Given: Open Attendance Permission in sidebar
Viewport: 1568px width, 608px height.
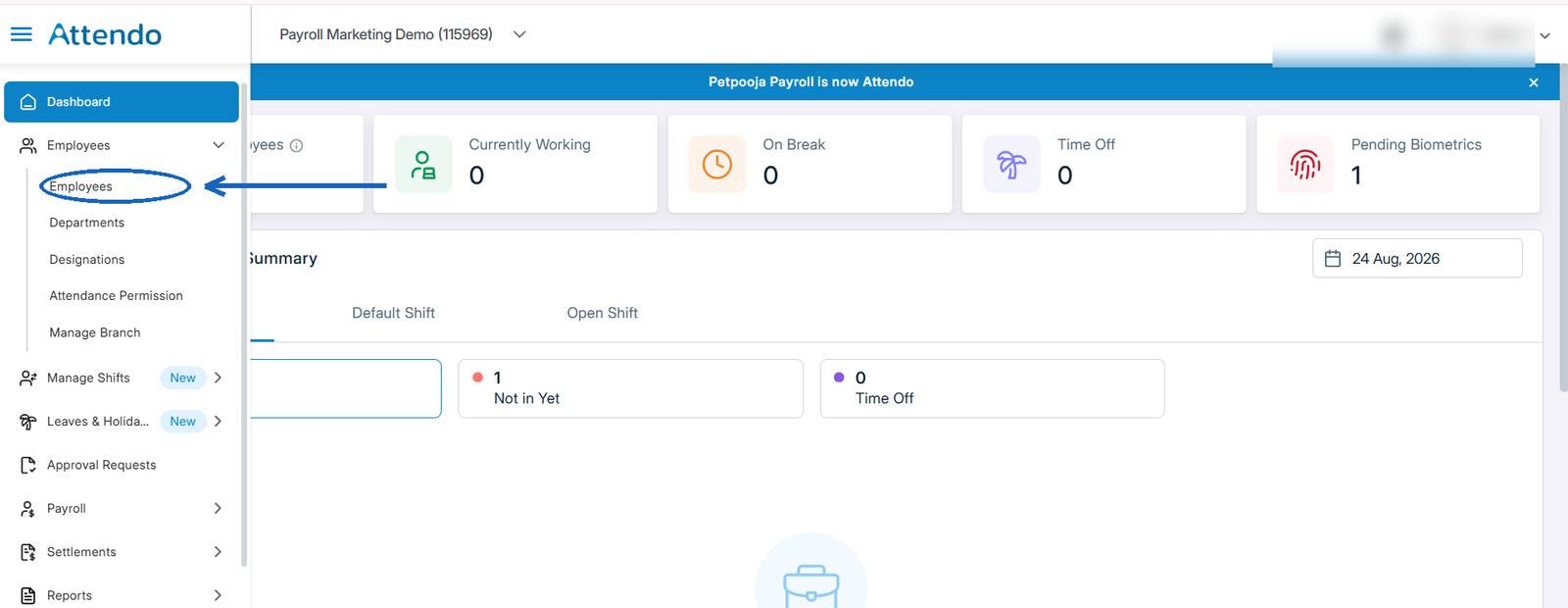Looking at the screenshot, I should [x=117, y=296].
